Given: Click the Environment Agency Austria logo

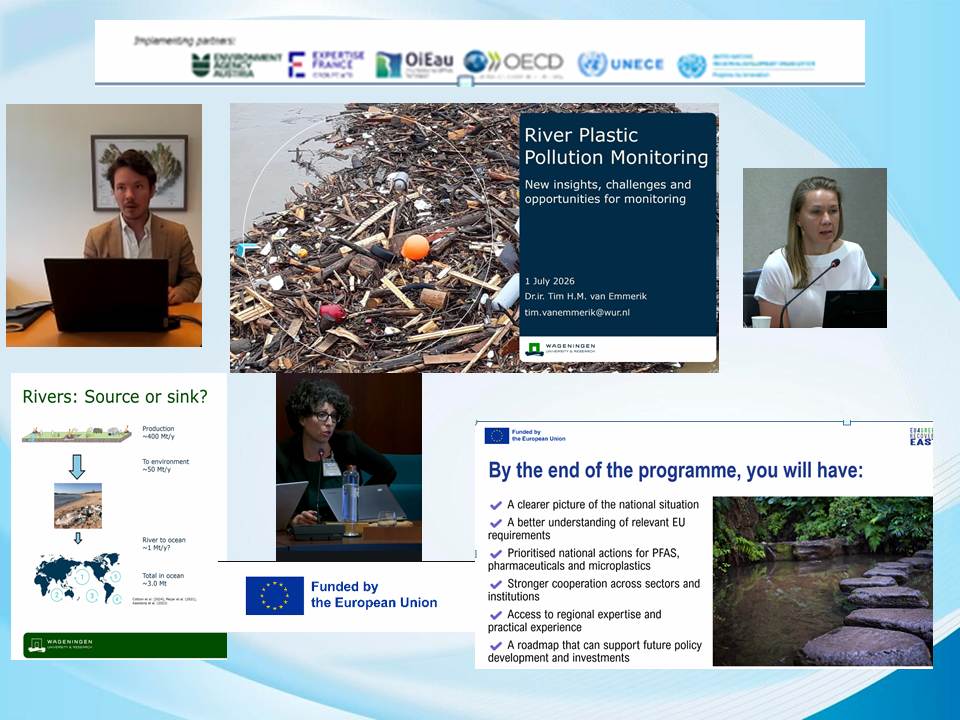Looking at the screenshot, I should (236, 65).
